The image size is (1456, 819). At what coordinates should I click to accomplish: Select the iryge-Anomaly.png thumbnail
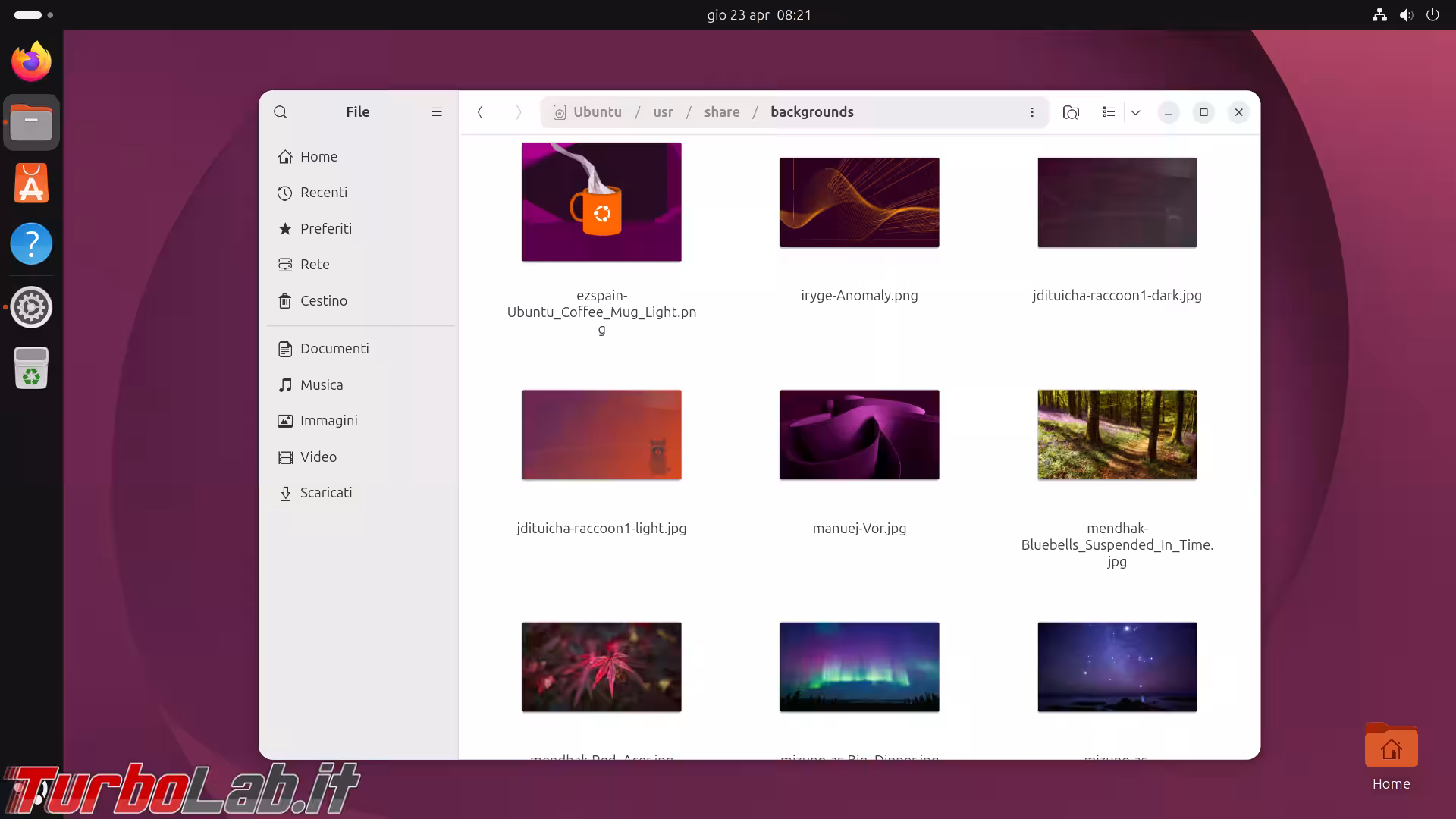point(859,202)
